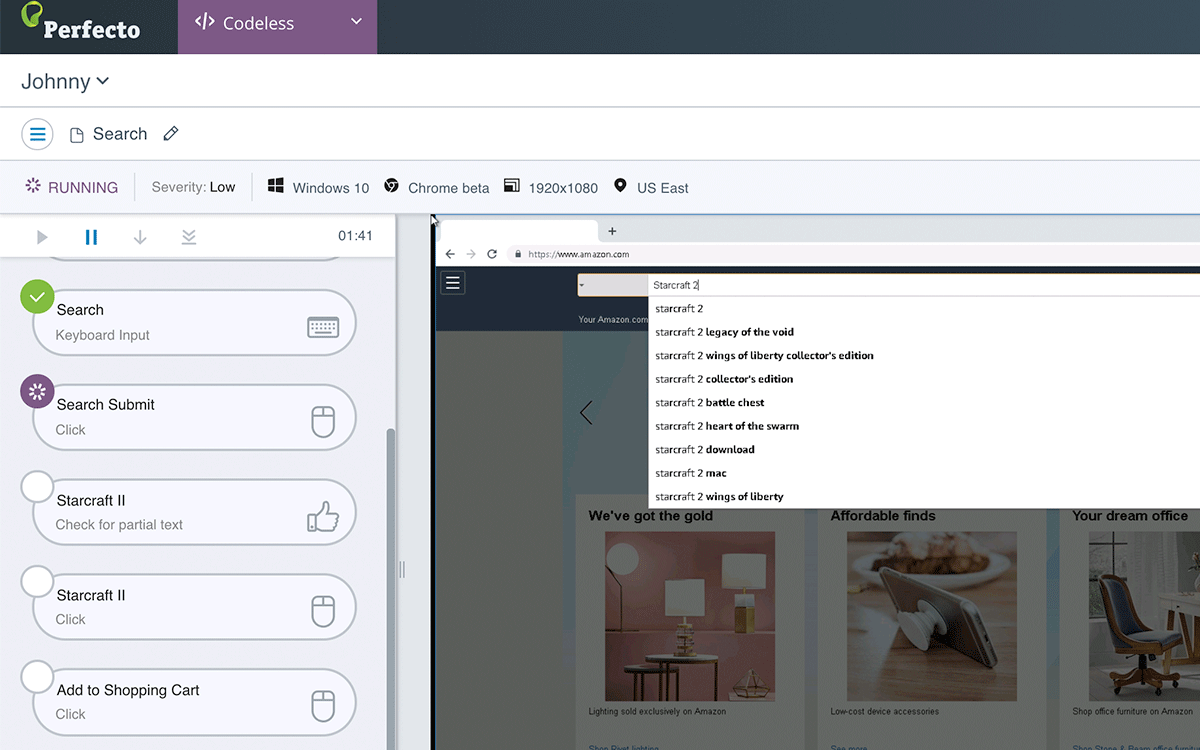Image resolution: width=1200 pixels, height=750 pixels.
Task: Click the panel splitter handle
Action: 402,569
